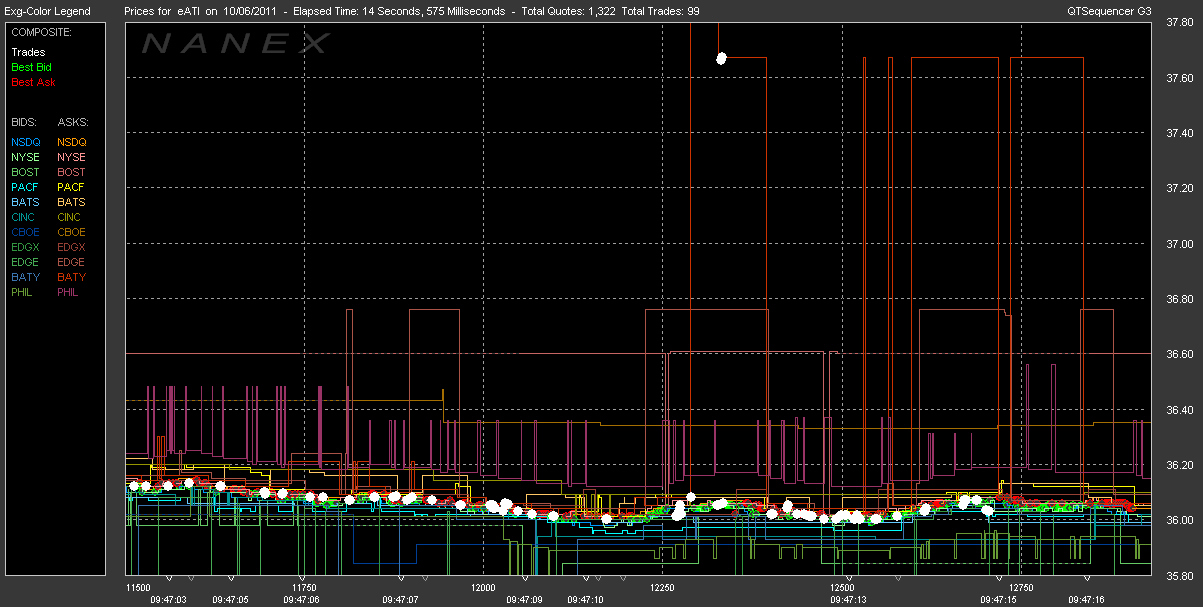
Task: Click BATS in the ASKS column
Action: click(x=71, y=202)
